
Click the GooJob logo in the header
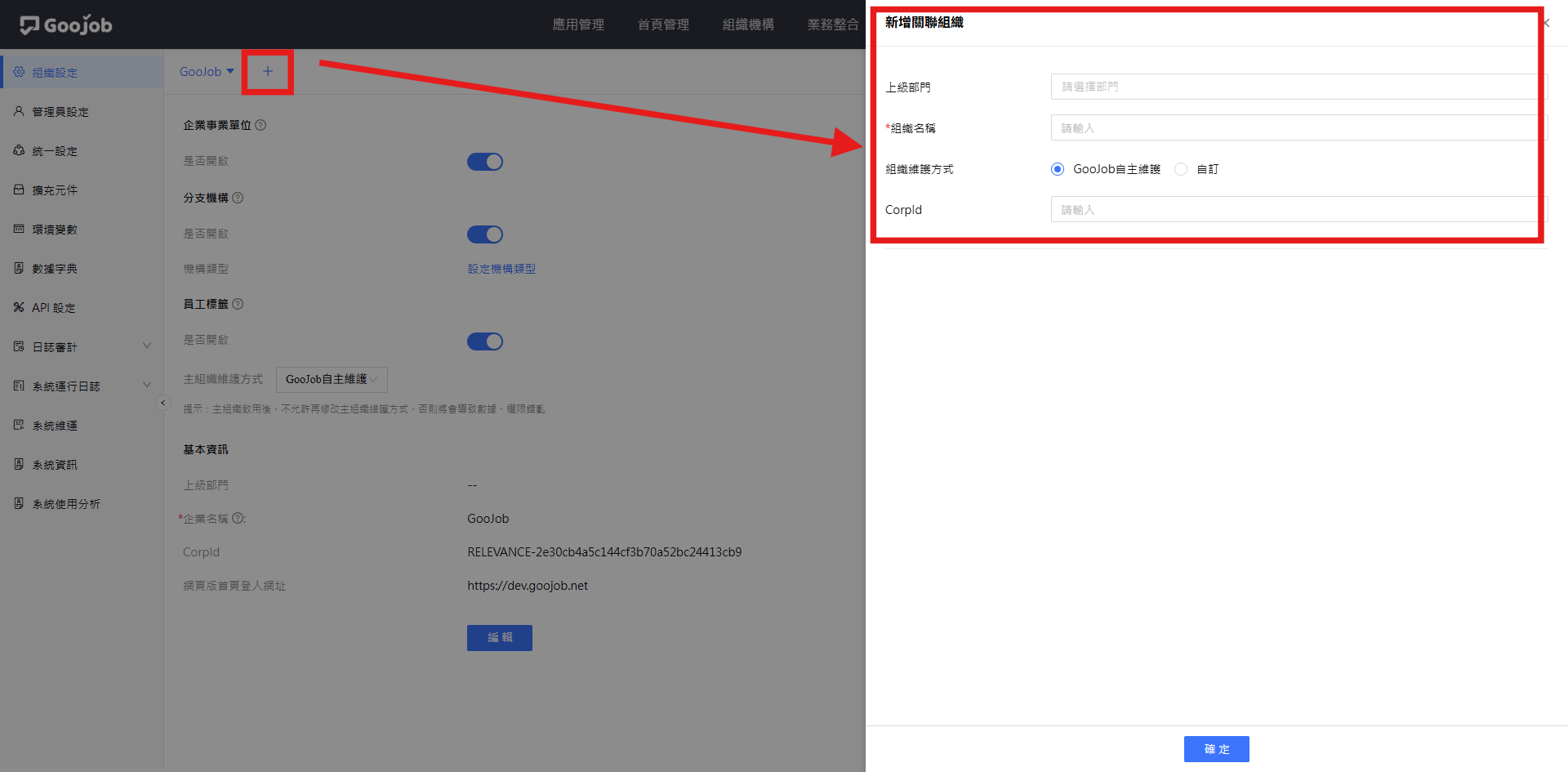(x=66, y=25)
